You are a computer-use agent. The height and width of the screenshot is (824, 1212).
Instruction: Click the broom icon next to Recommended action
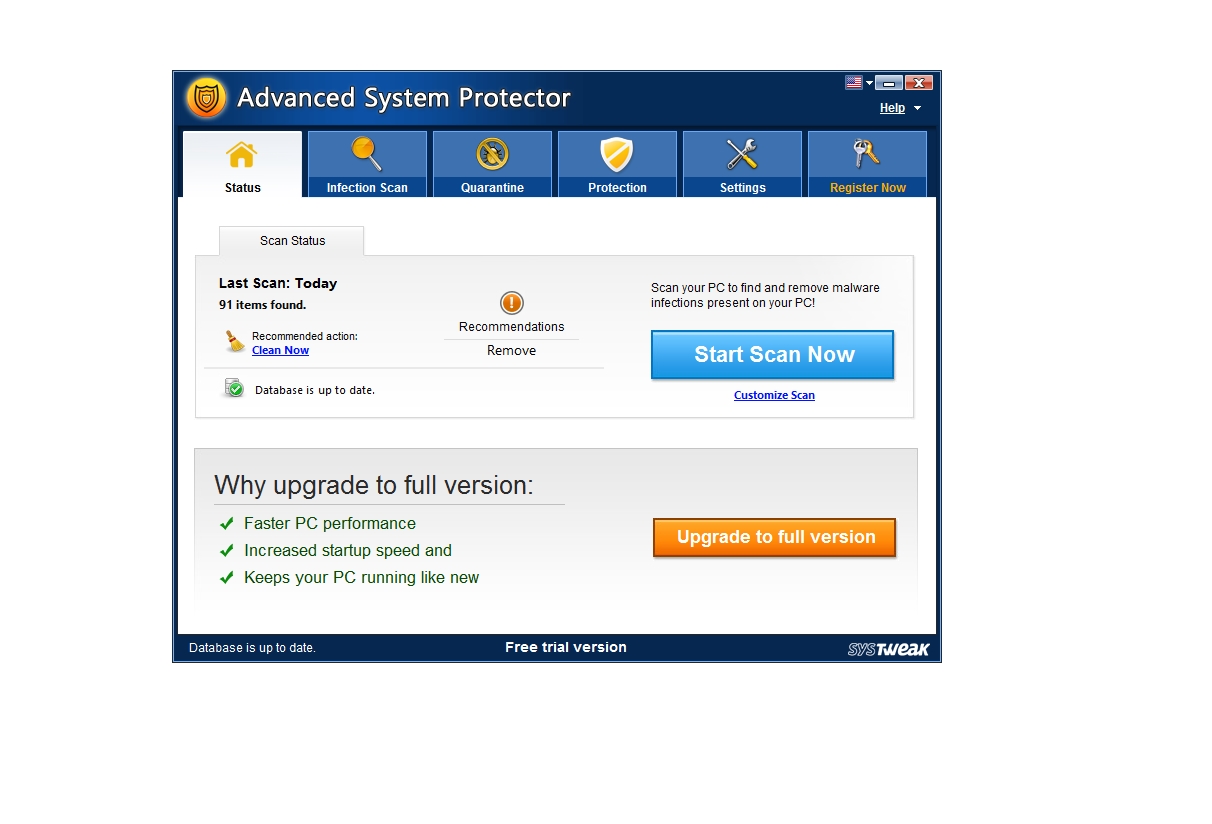click(232, 341)
